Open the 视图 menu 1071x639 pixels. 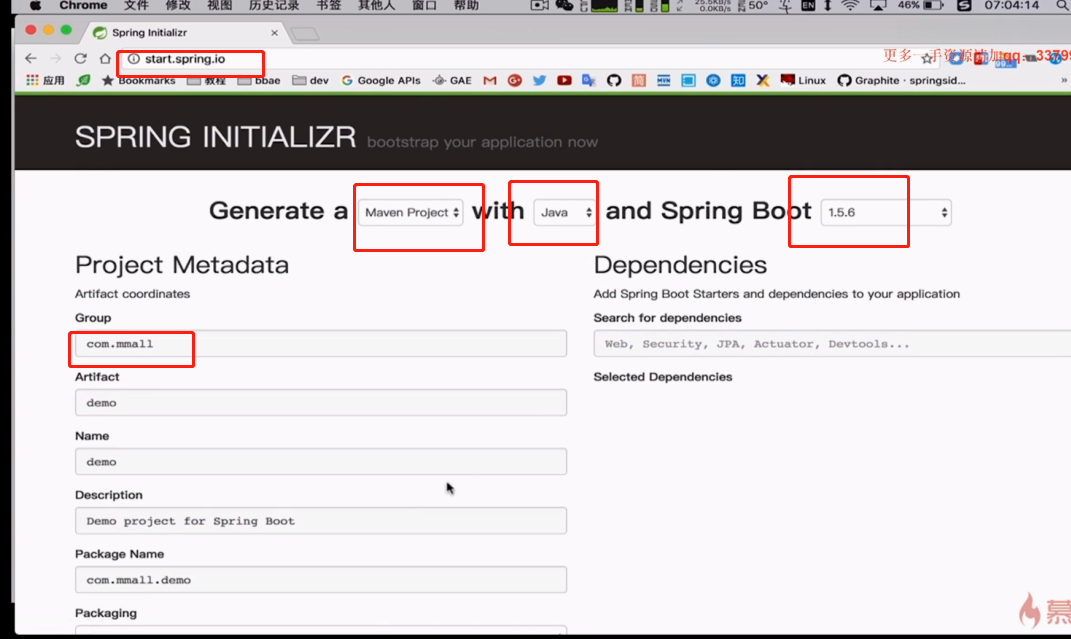click(x=219, y=5)
